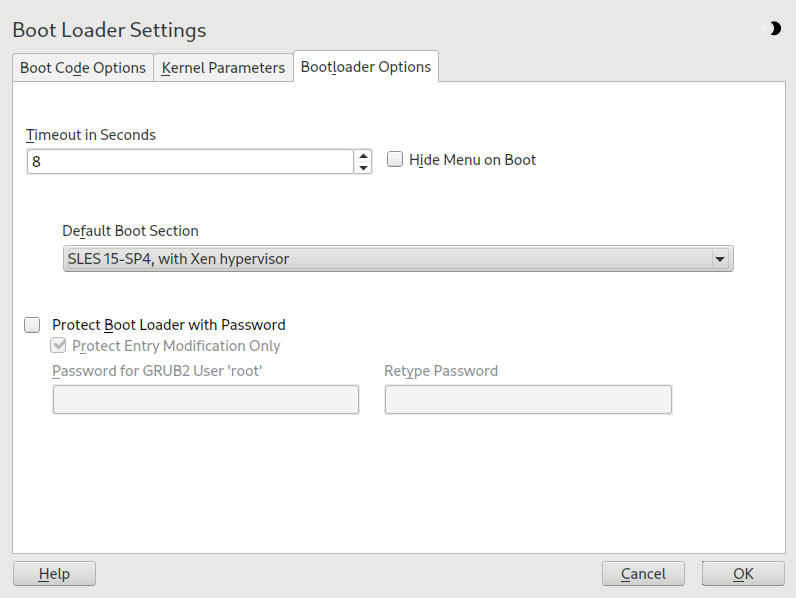Select the Bootloader Options tab
The width and height of the screenshot is (796, 598).
[366, 67]
